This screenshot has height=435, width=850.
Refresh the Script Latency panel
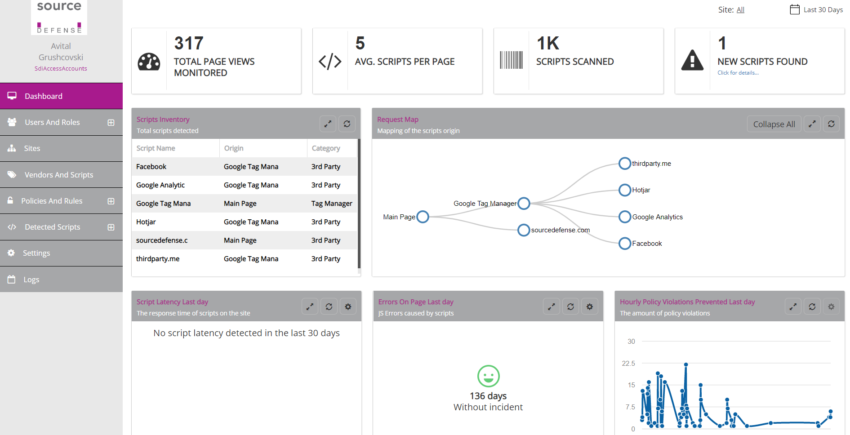pos(329,306)
